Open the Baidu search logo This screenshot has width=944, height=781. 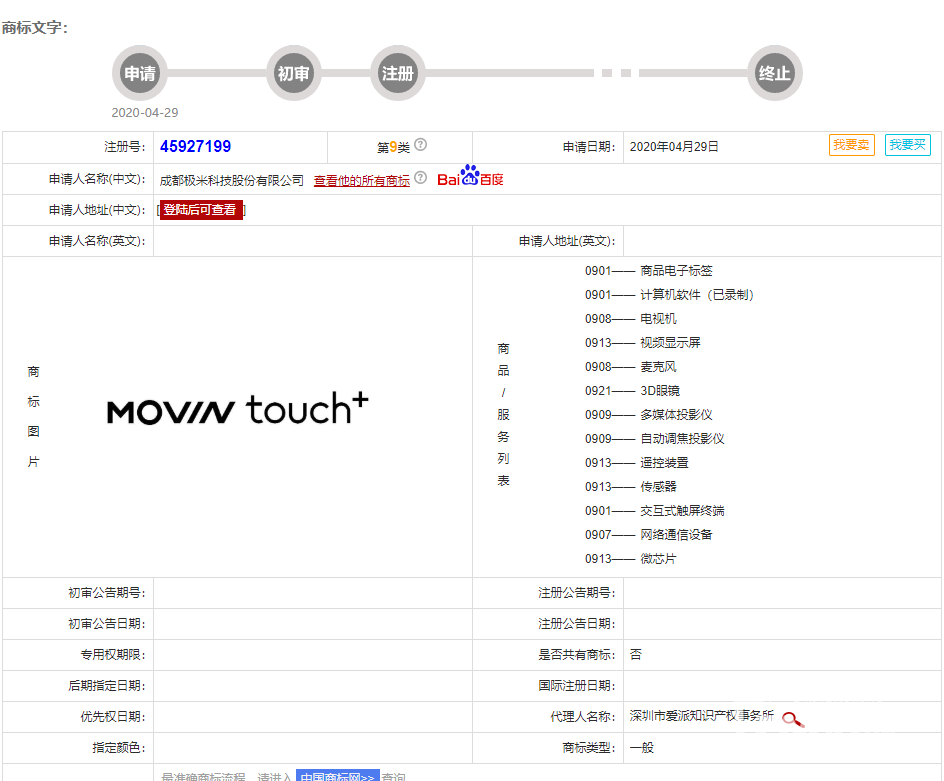470,176
